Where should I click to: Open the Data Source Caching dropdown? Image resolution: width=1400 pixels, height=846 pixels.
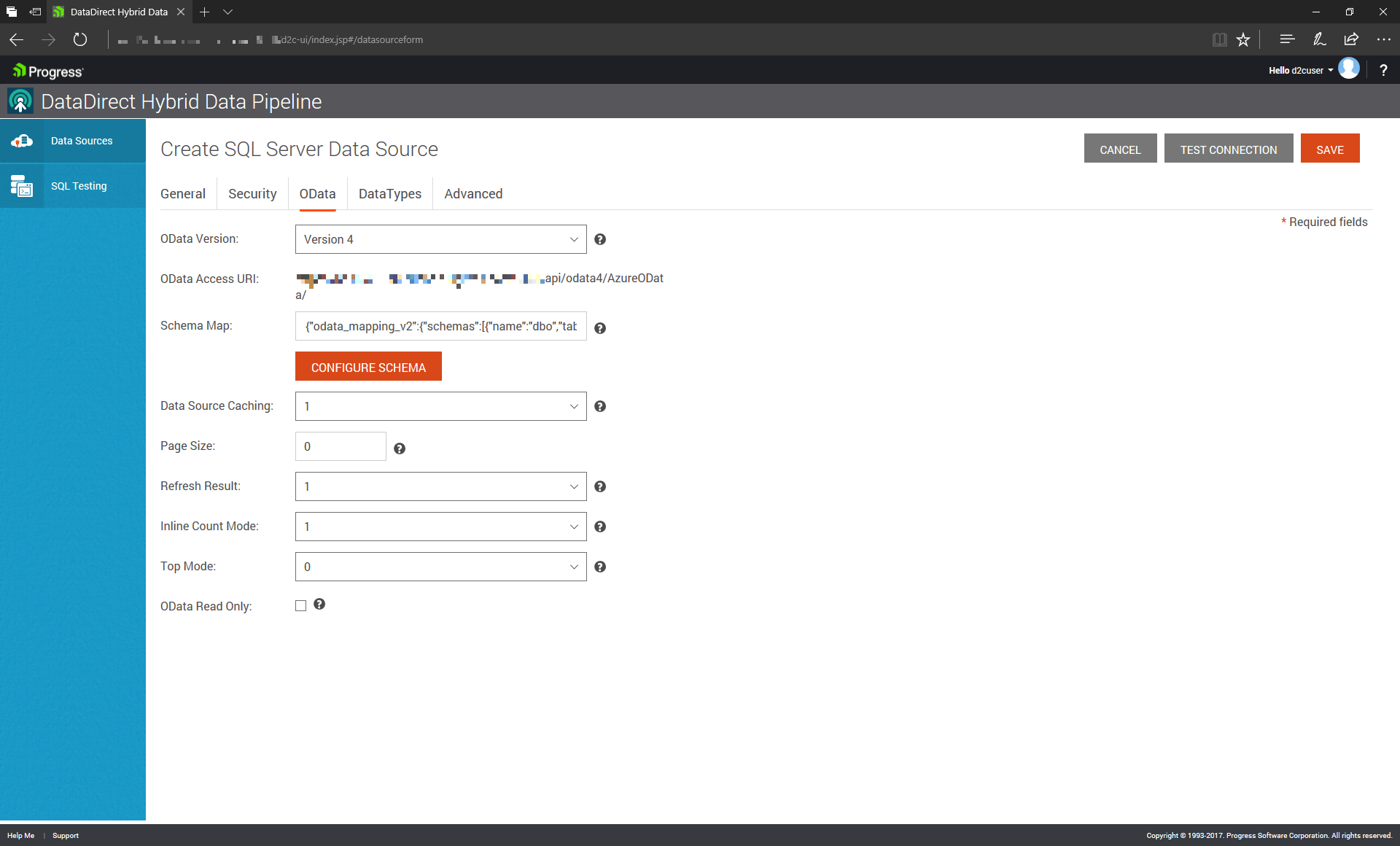pos(440,406)
